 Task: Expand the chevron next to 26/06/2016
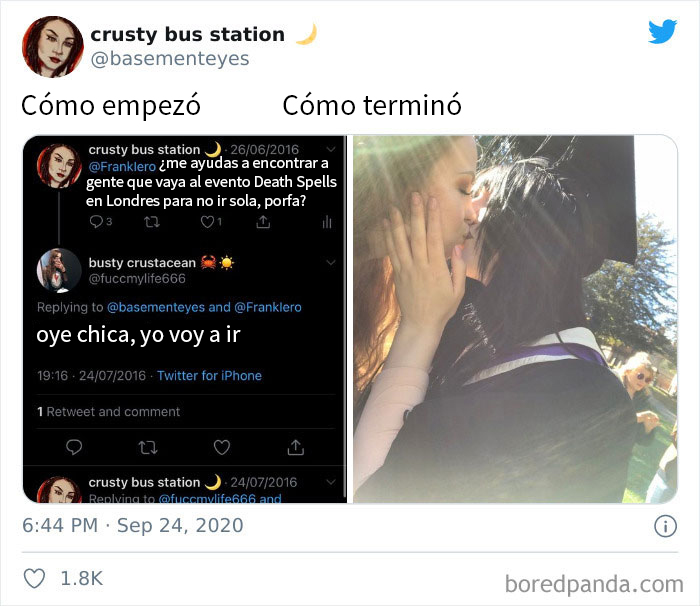pos(331,149)
